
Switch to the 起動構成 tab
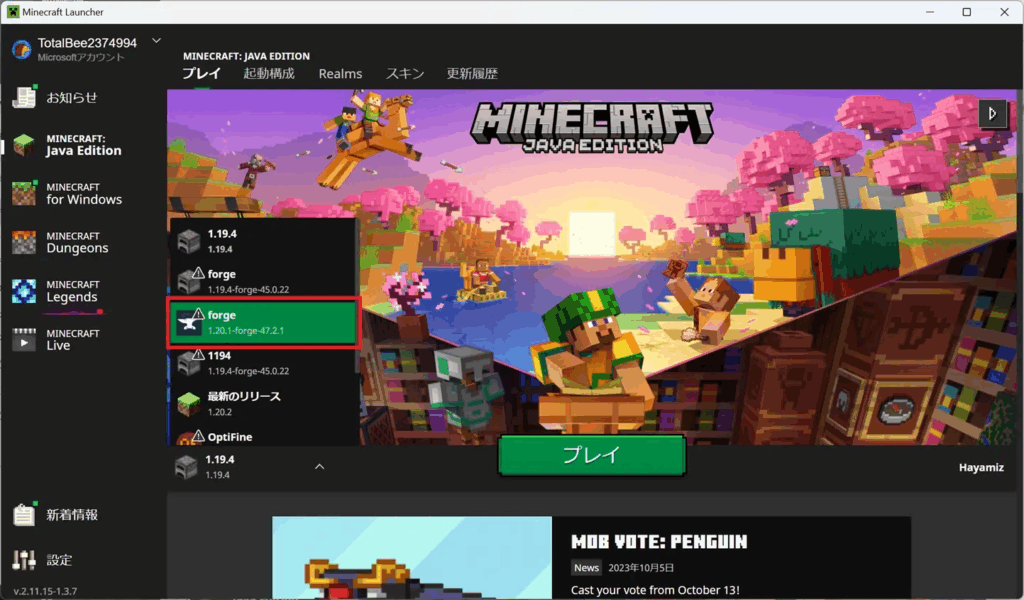pyautogui.click(x=268, y=74)
